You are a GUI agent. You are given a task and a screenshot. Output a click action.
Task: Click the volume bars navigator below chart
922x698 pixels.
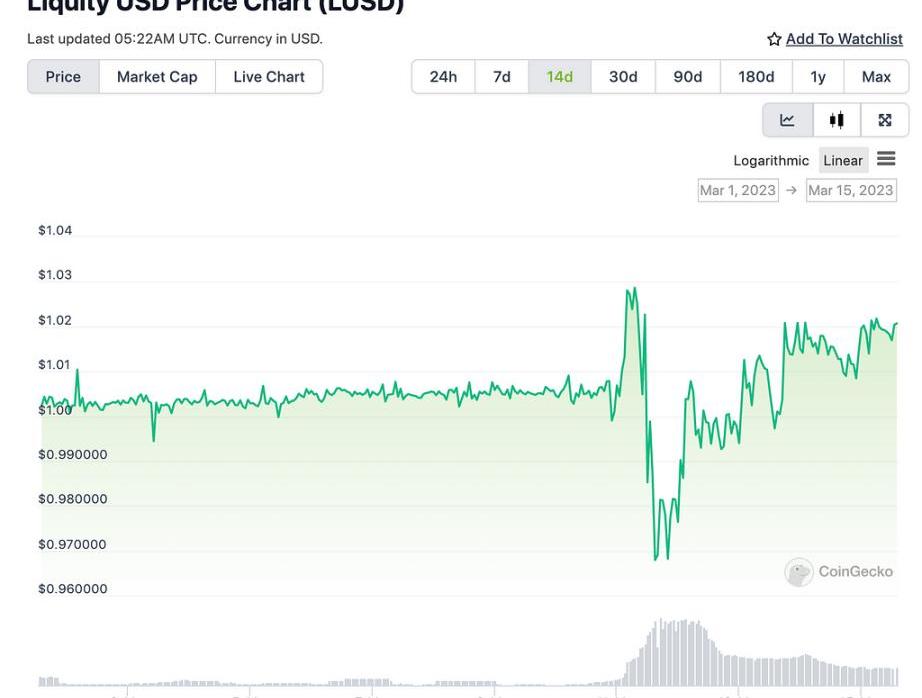pos(680,655)
